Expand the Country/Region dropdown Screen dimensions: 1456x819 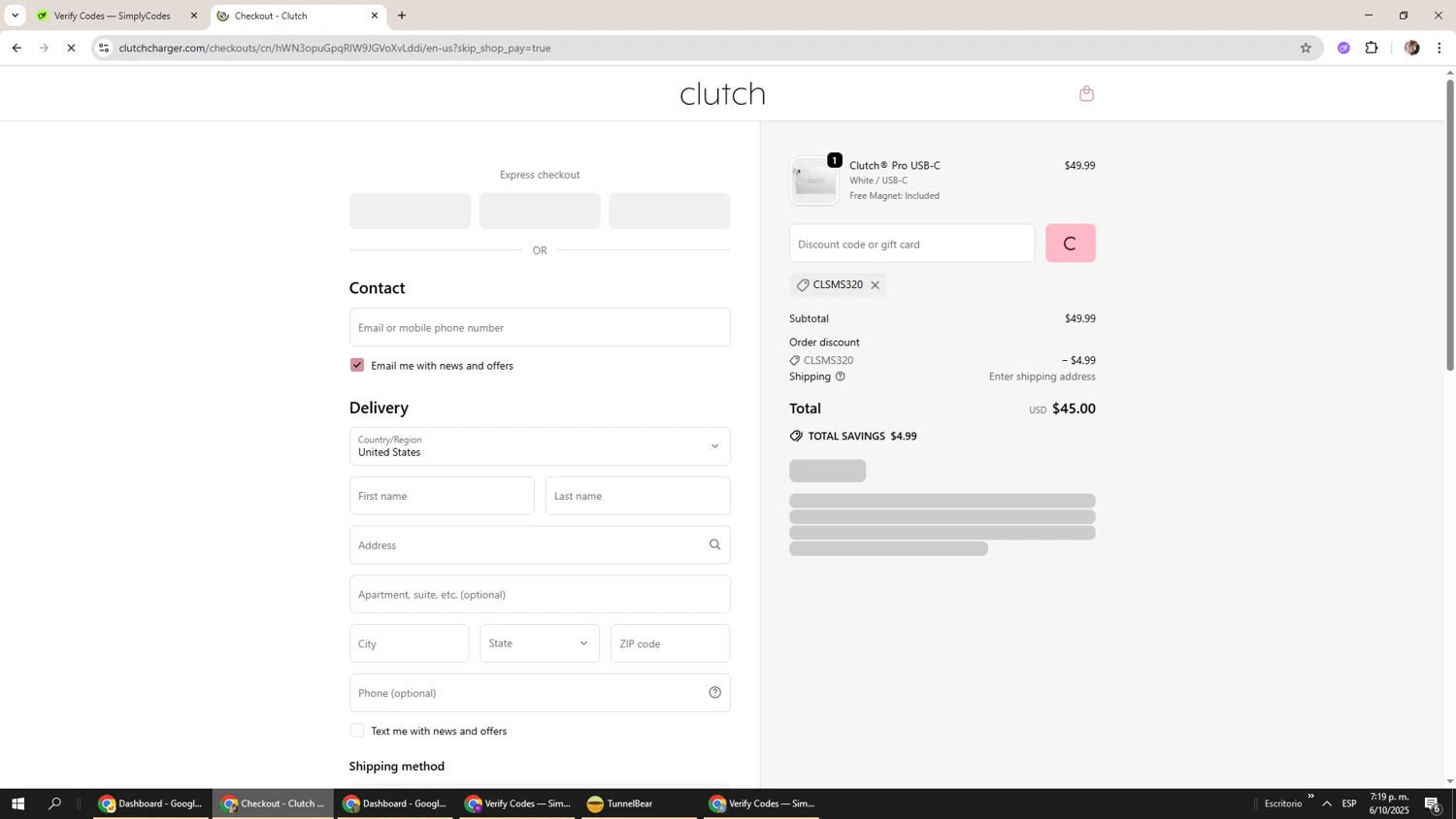(x=540, y=446)
